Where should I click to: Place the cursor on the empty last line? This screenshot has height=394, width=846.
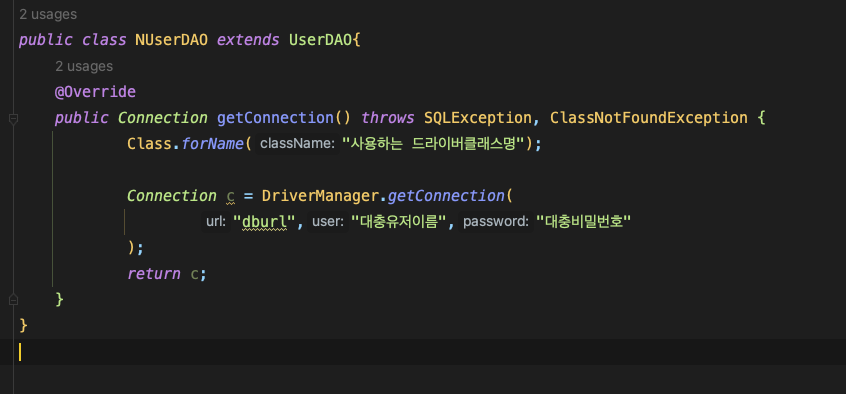pos(423,352)
